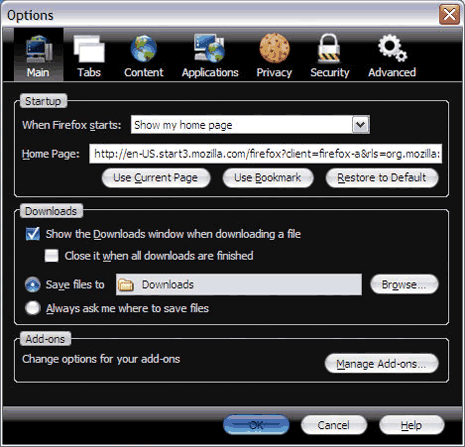Switch to the Tabs pane icon
This screenshot has width=465, height=447.
[89, 50]
